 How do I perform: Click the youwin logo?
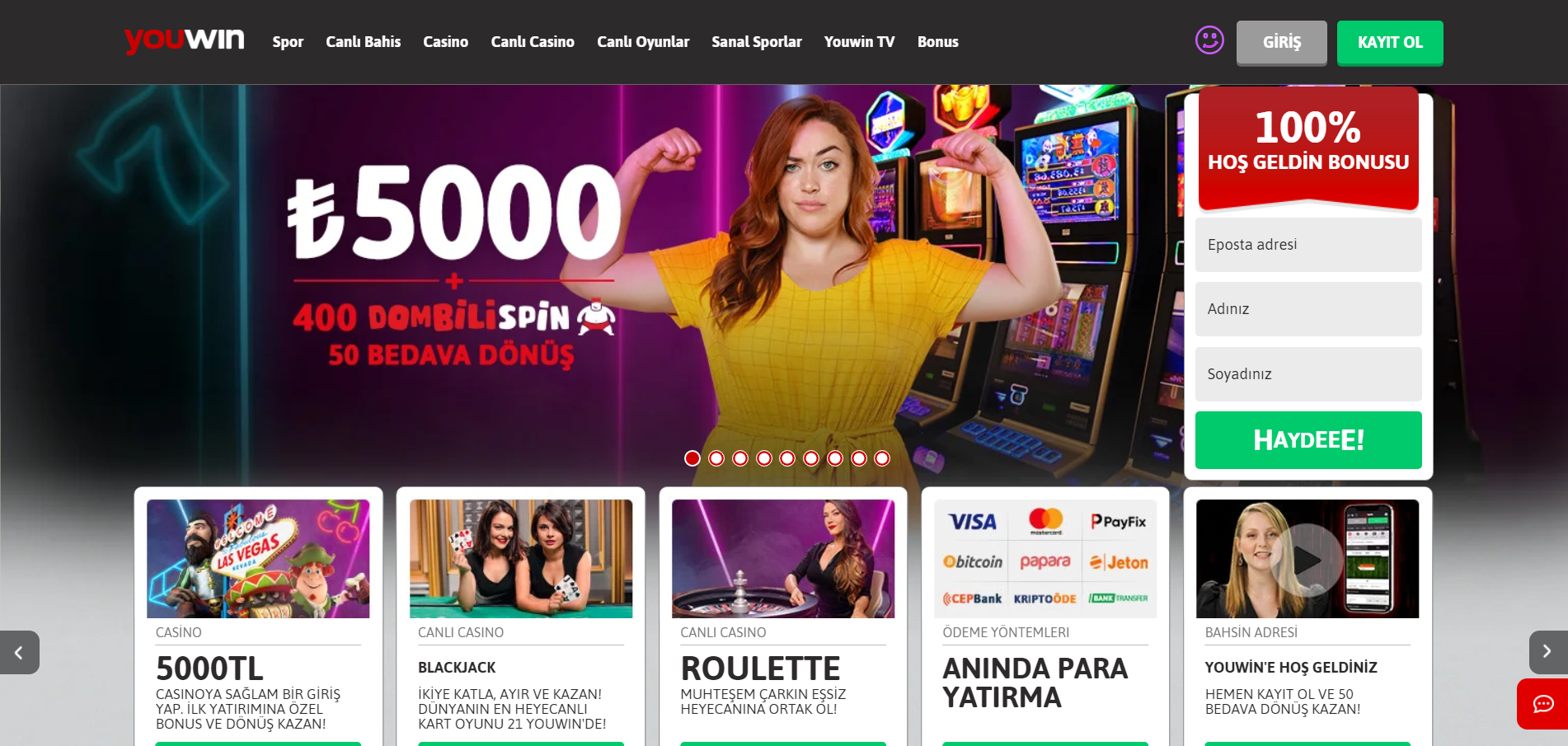coord(185,40)
